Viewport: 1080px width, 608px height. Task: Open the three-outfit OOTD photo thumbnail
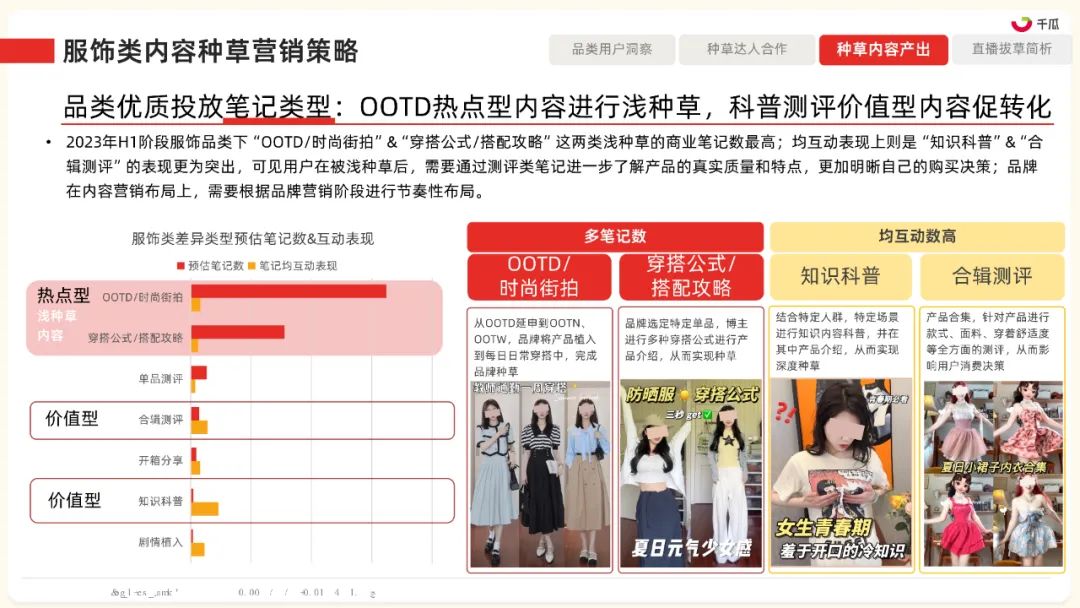tap(541, 474)
